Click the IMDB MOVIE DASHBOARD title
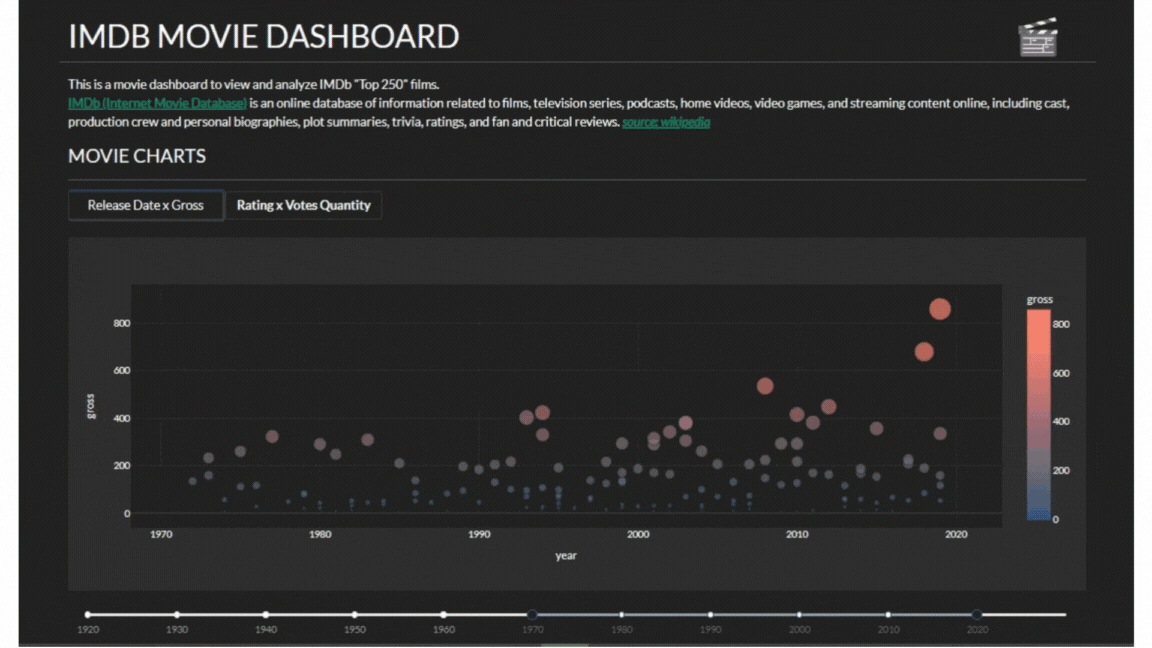This screenshot has height=648, width=1152. 263,36
